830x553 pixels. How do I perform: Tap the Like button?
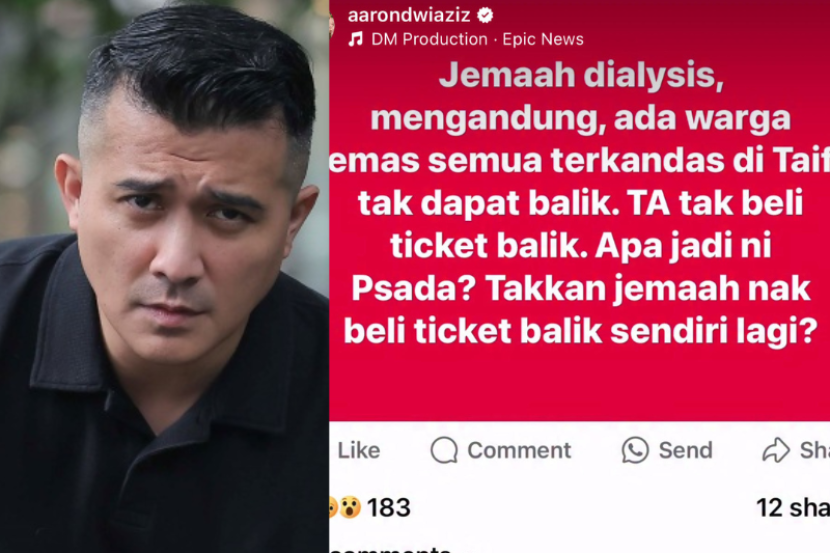coord(359,450)
